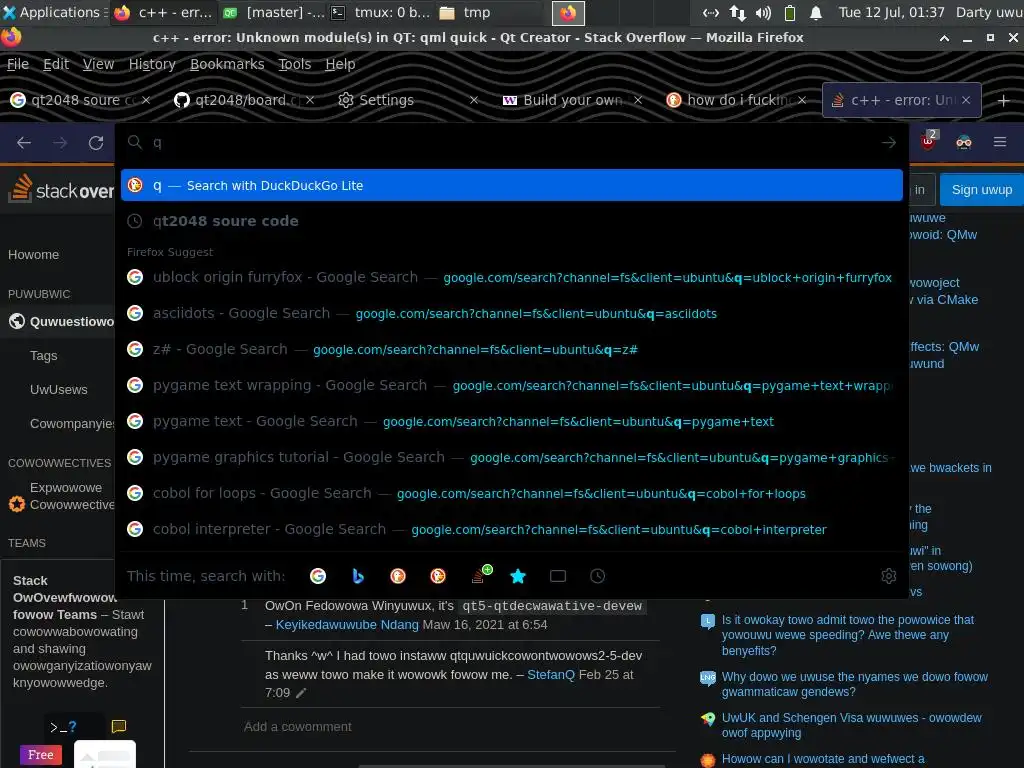The height and width of the screenshot is (768, 1024).
Task: Click the urlbar go arrow
Action: click(888, 142)
